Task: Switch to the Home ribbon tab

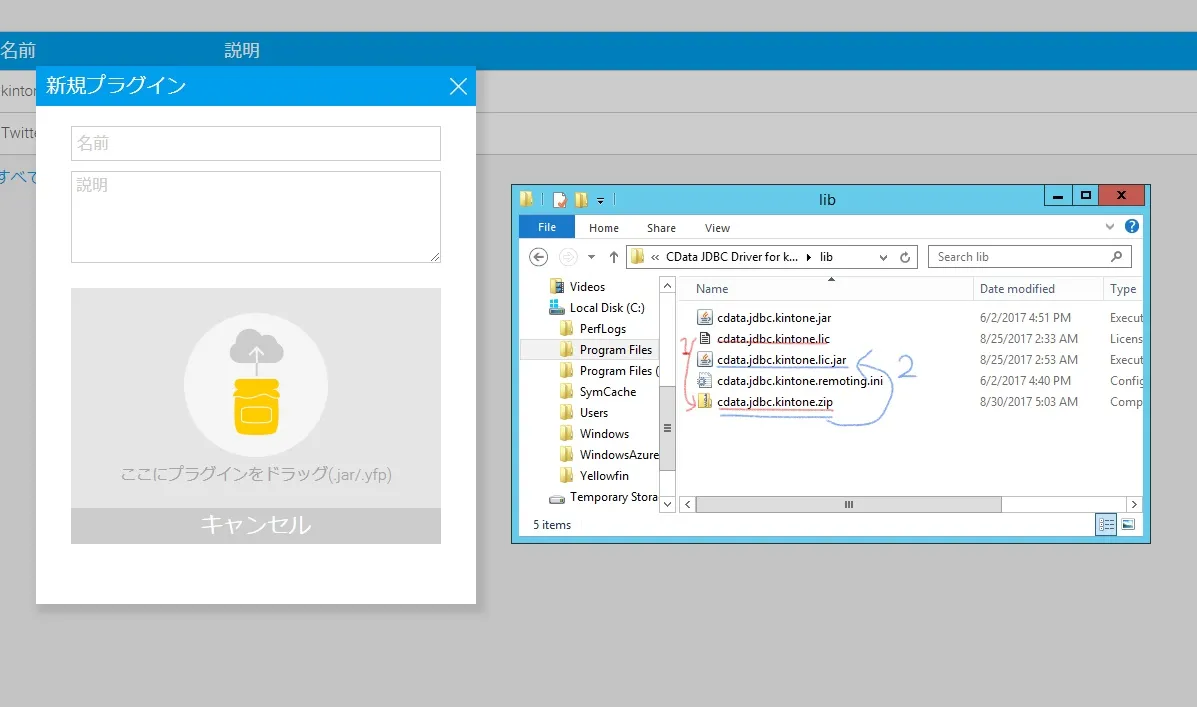Action: pos(603,228)
